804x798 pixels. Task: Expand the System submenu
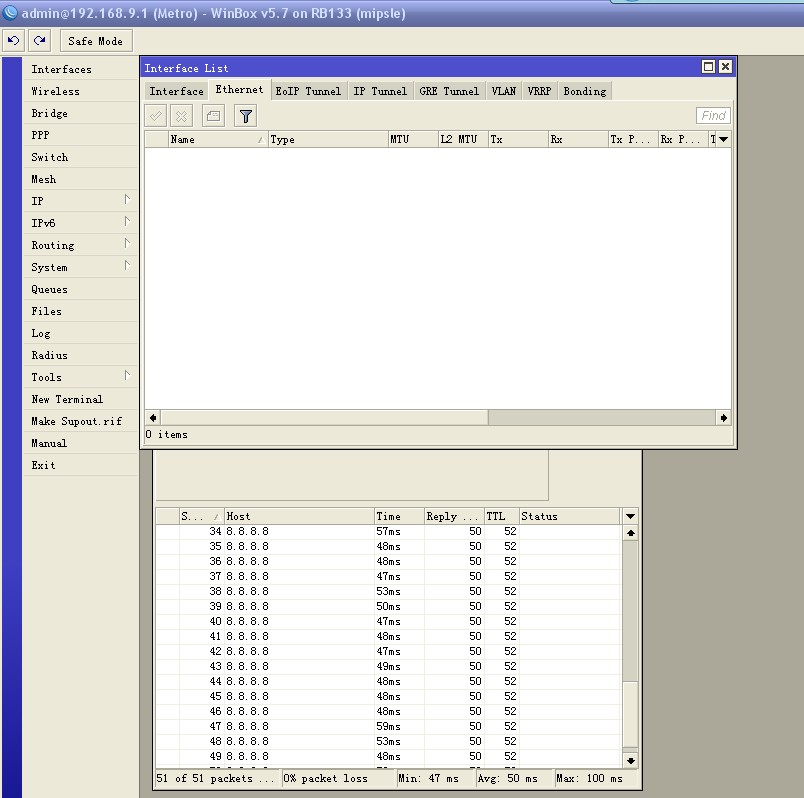point(81,267)
